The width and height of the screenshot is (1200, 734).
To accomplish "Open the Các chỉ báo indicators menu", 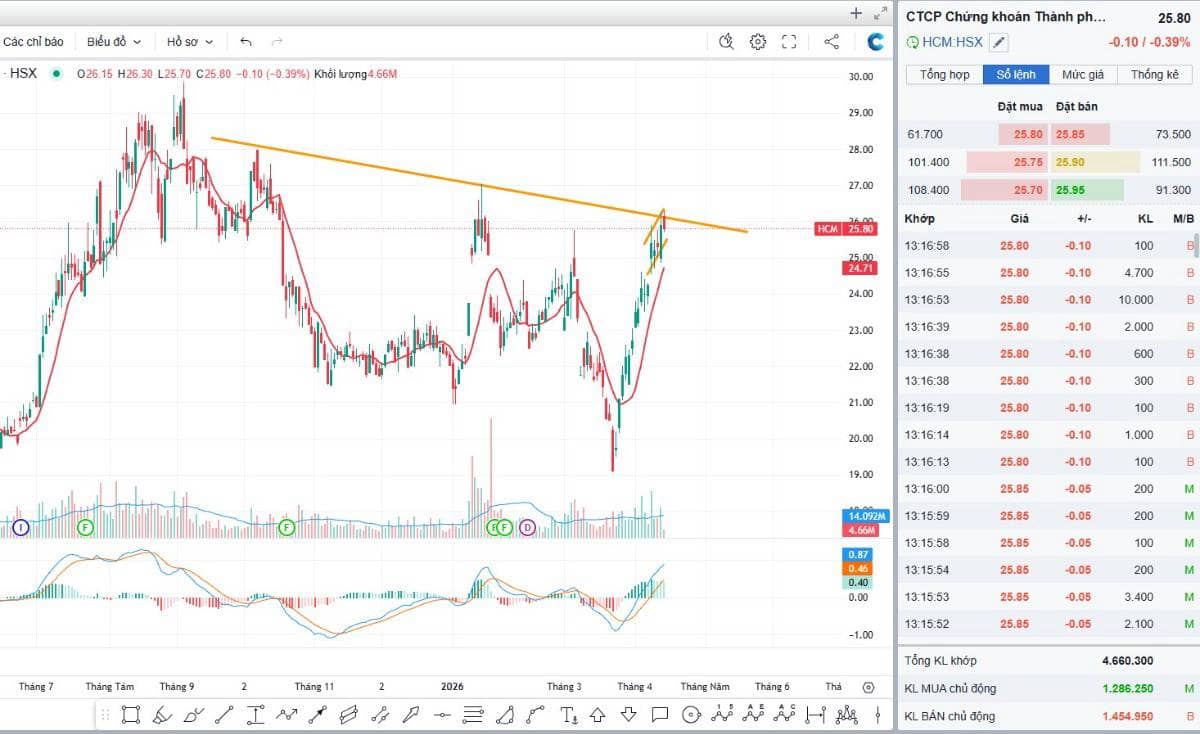I will (33, 42).
